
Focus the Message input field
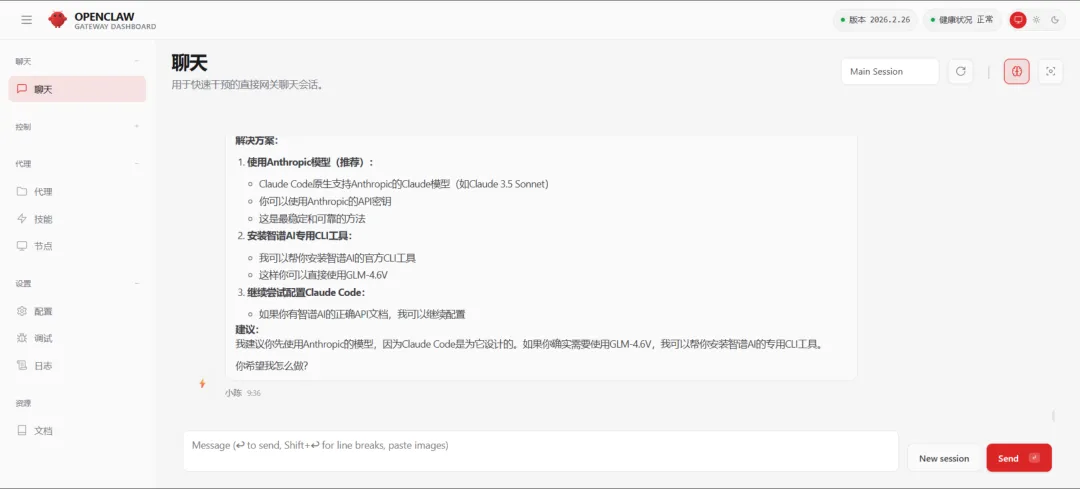click(541, 451)
